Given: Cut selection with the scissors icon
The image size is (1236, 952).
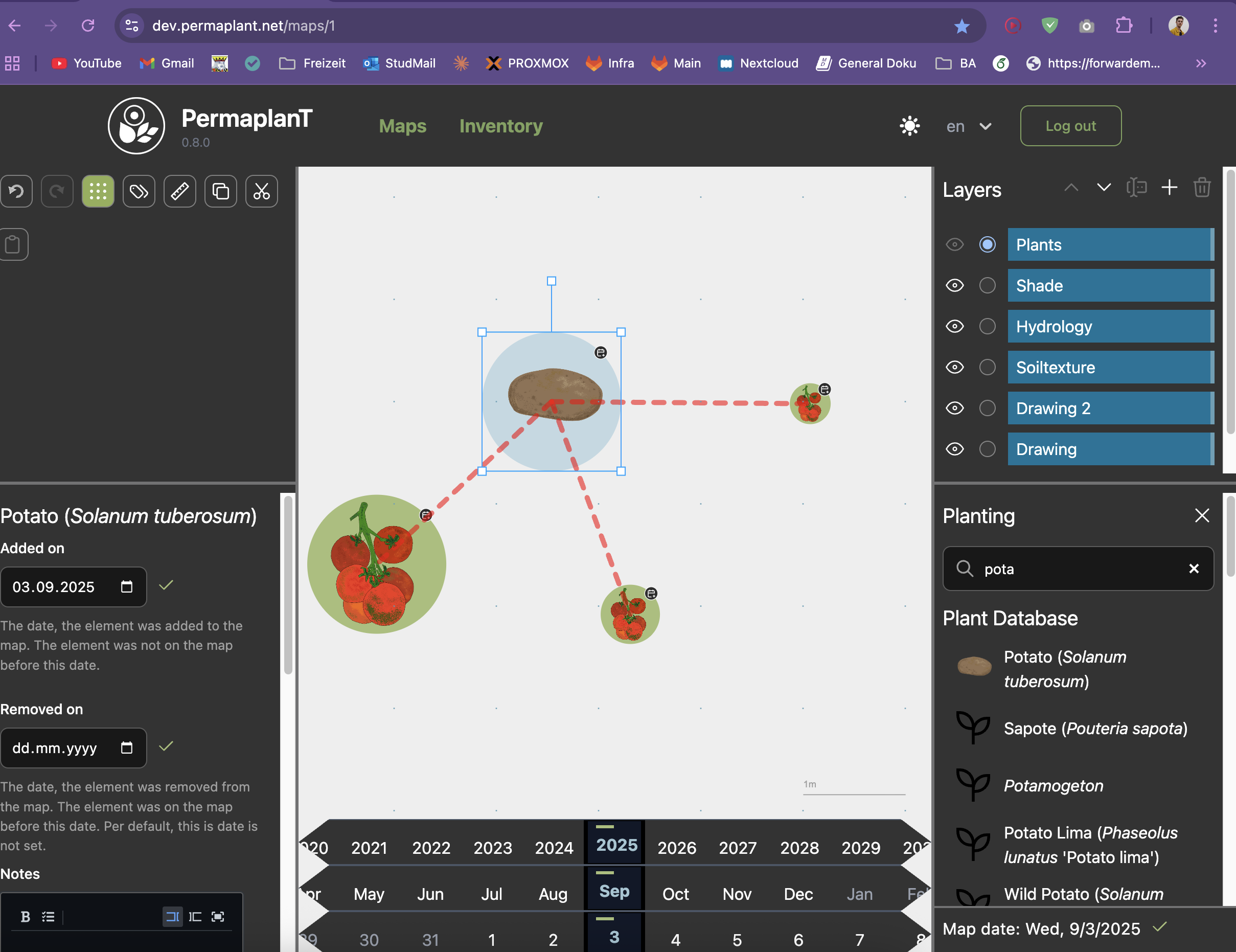Looking at the screenshot, I should (x=262, y=191).
